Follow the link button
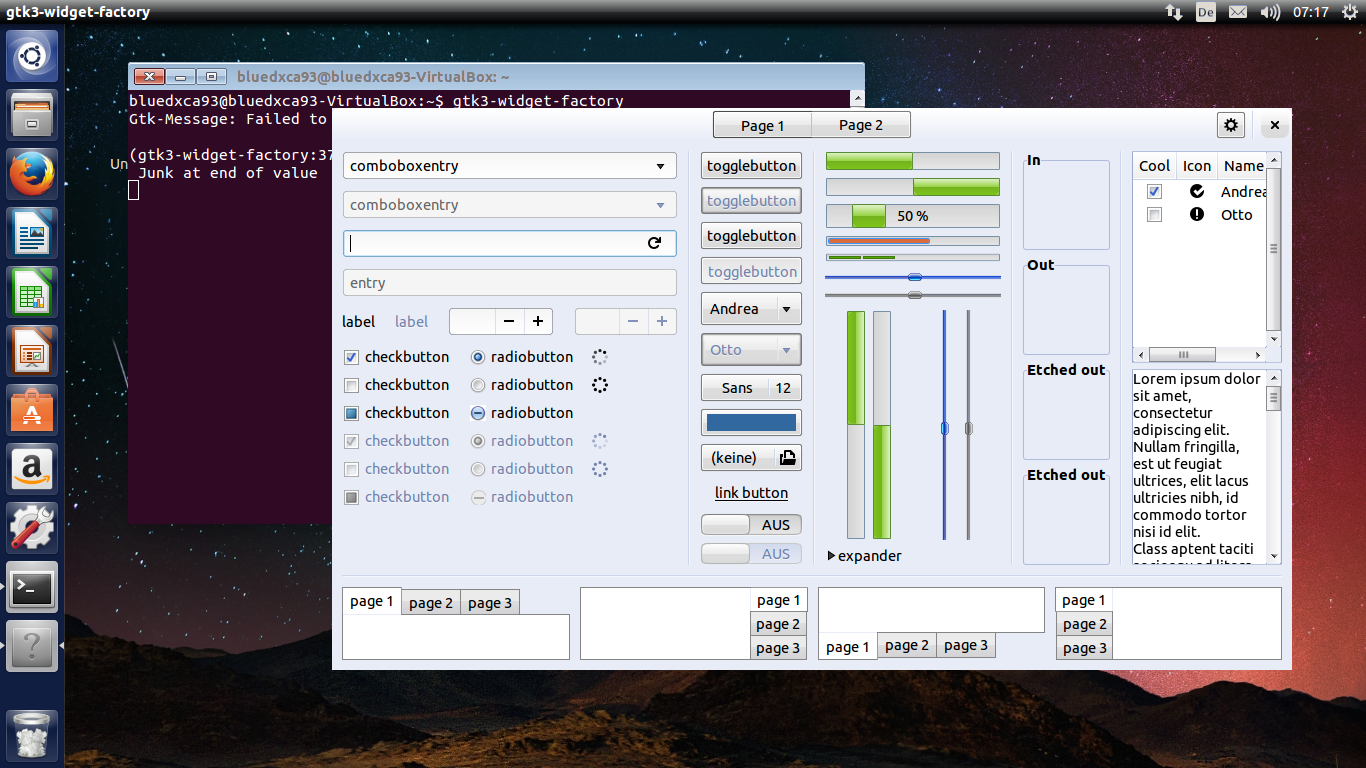Viewport: 1366px width, 768px height. click(751, 493)
